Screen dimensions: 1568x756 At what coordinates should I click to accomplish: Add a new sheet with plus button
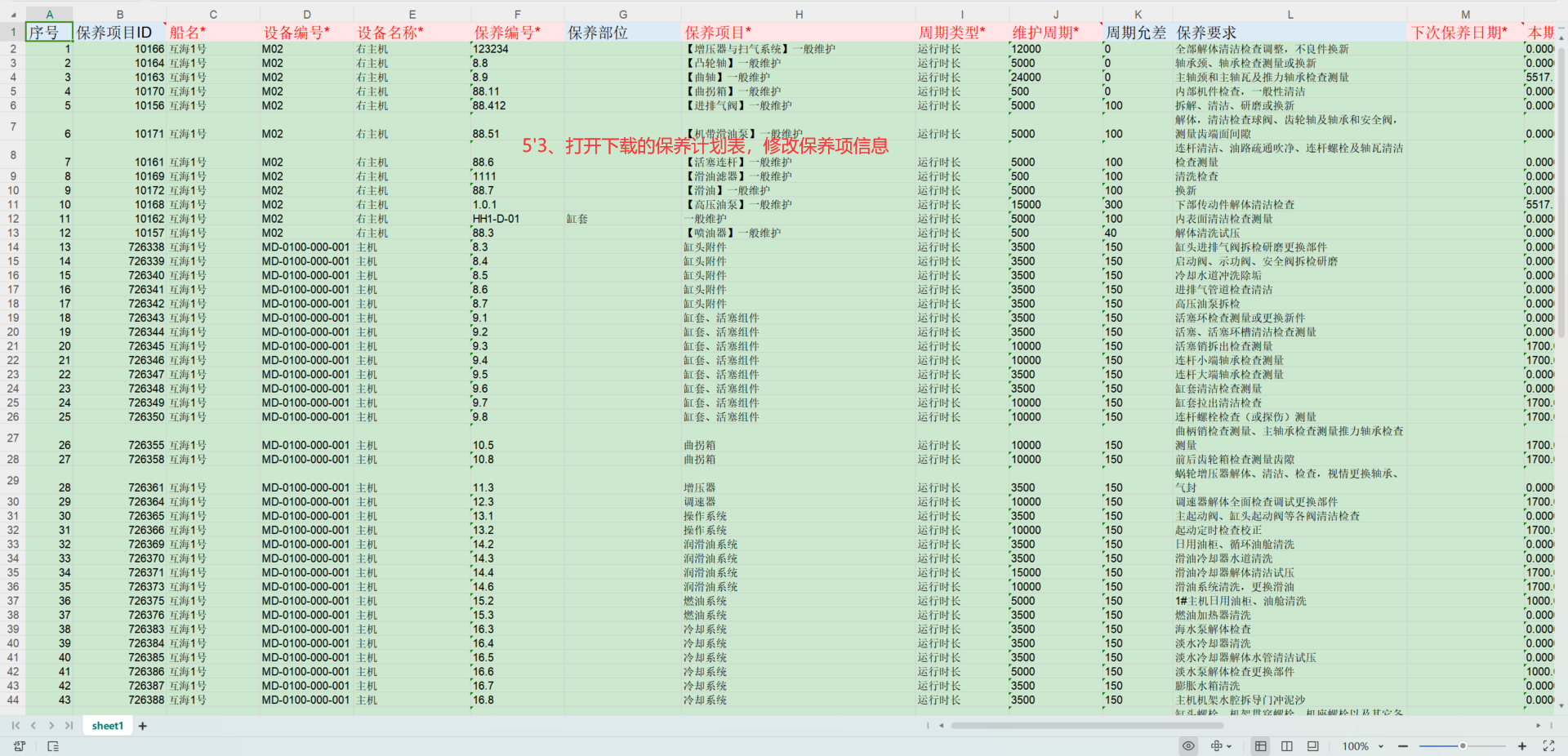pyautogui.click(x=142, y=726)
